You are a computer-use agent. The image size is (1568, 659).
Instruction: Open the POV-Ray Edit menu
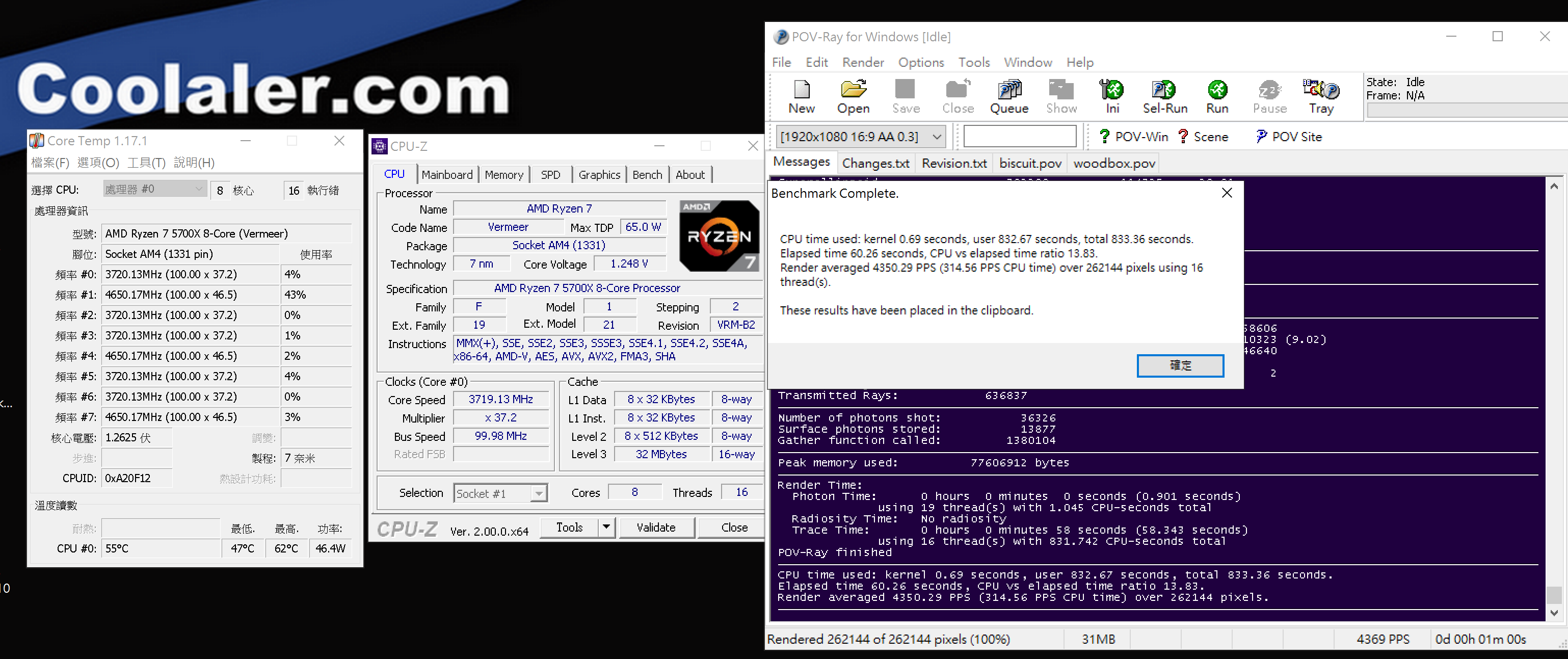coord(816,63)
